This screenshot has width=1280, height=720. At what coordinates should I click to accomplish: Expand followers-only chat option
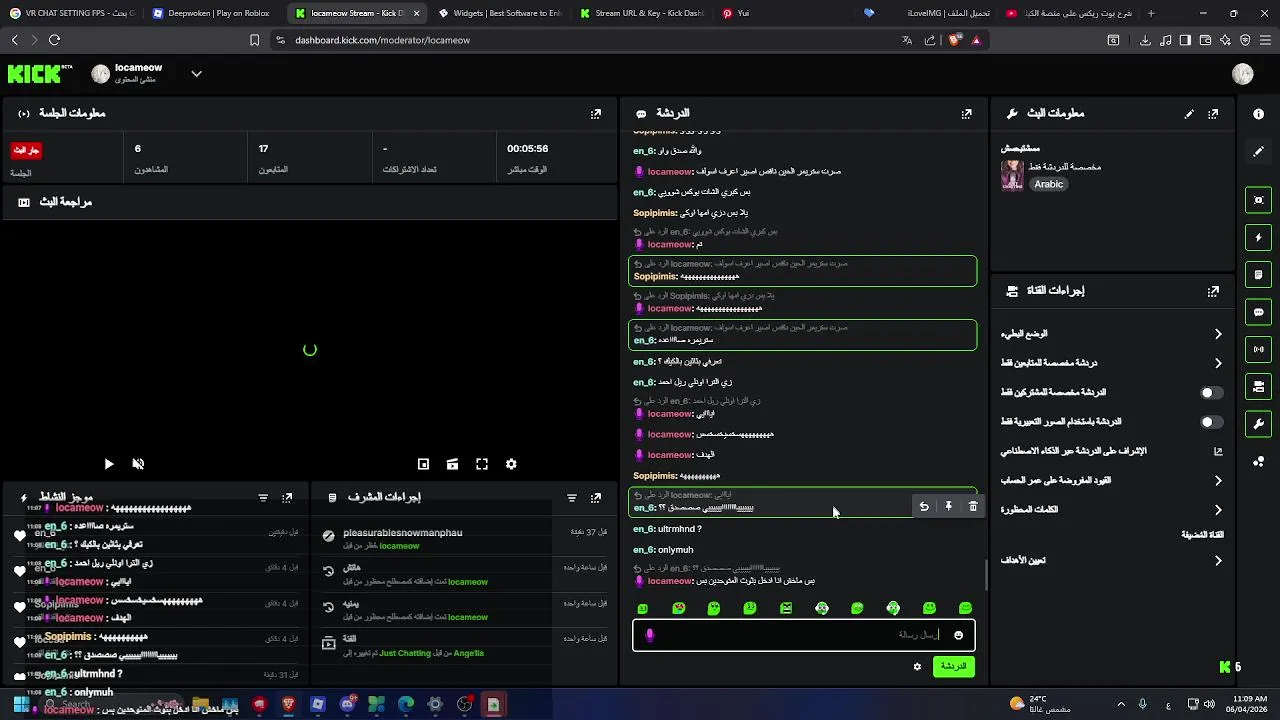(1112, 363)
